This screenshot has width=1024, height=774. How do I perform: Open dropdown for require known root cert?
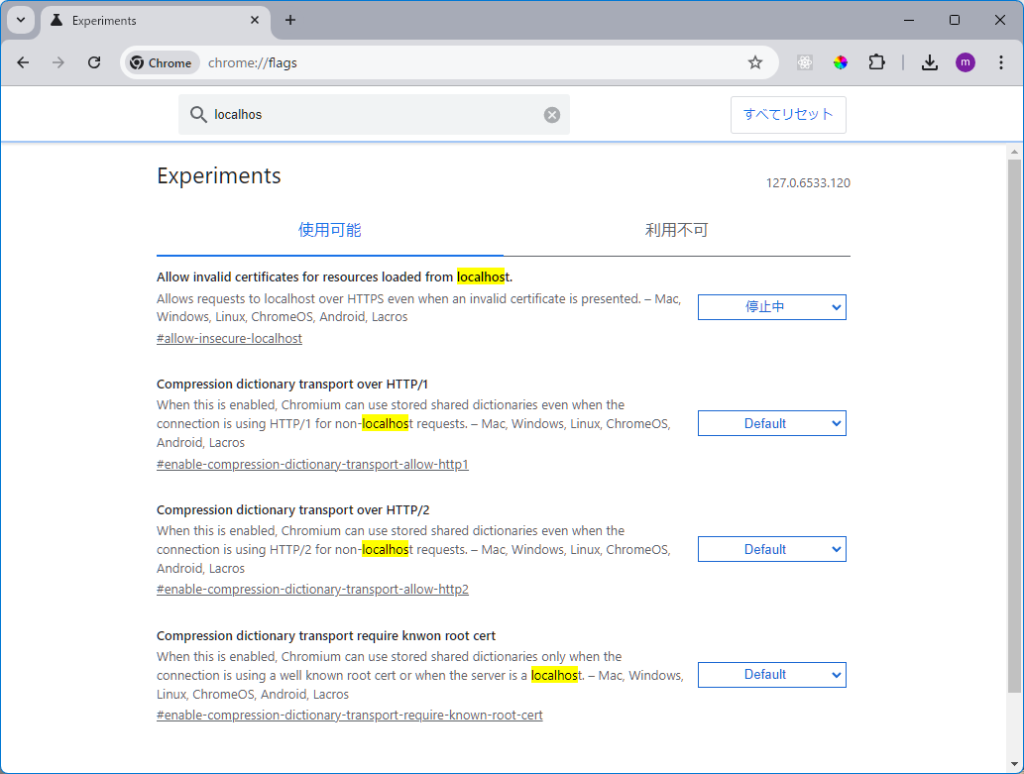pyautogui.click(x=771, y=675)
